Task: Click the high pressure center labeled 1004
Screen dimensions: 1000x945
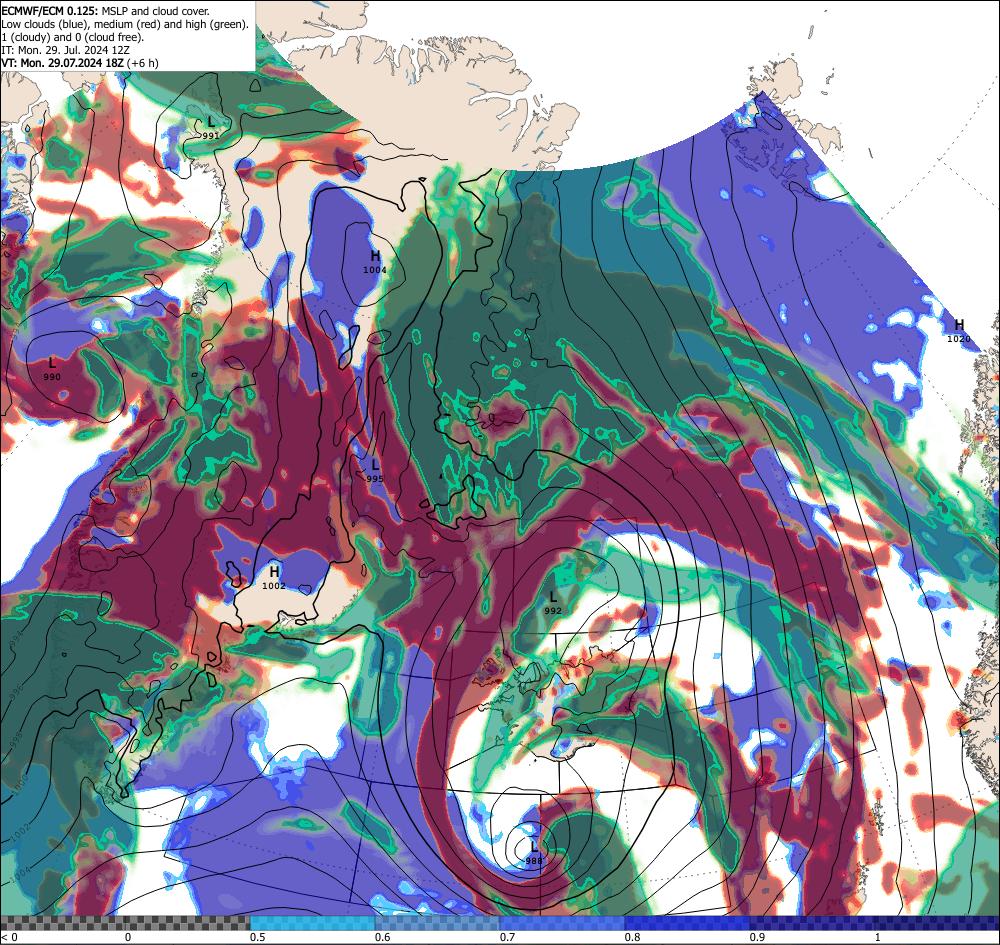Action: 375,262
